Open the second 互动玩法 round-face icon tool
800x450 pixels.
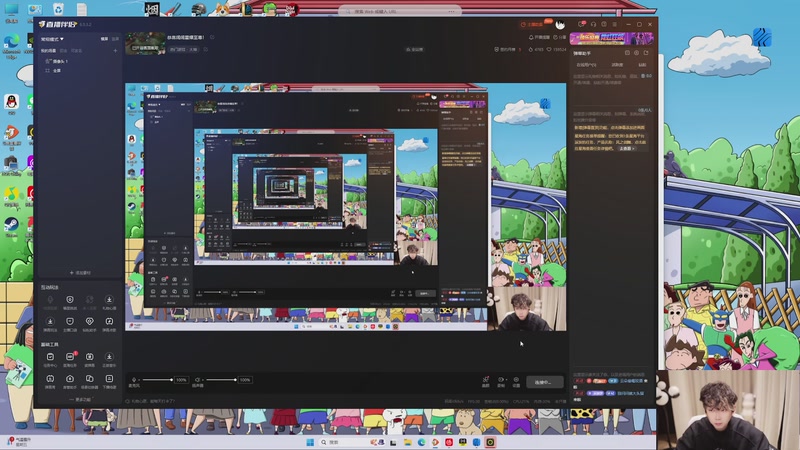[70, 302]
